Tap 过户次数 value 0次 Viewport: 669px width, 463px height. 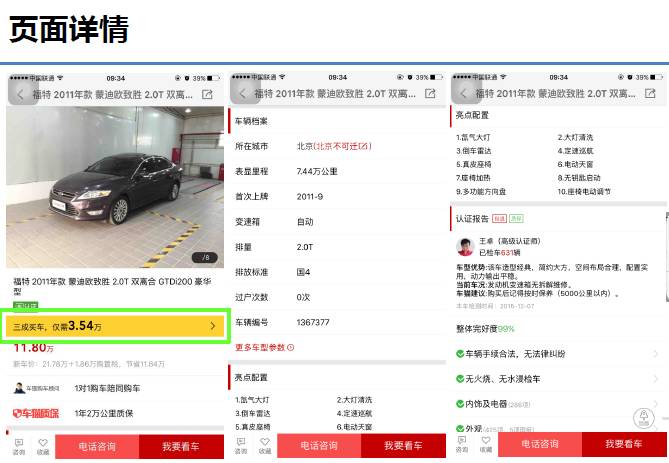[x=303, y=297]
